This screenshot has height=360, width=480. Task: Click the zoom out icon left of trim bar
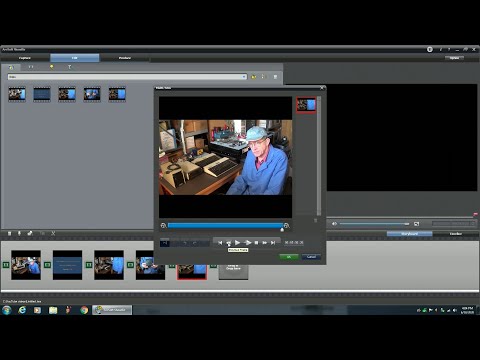pyautogui.click(x=163, y=226)
